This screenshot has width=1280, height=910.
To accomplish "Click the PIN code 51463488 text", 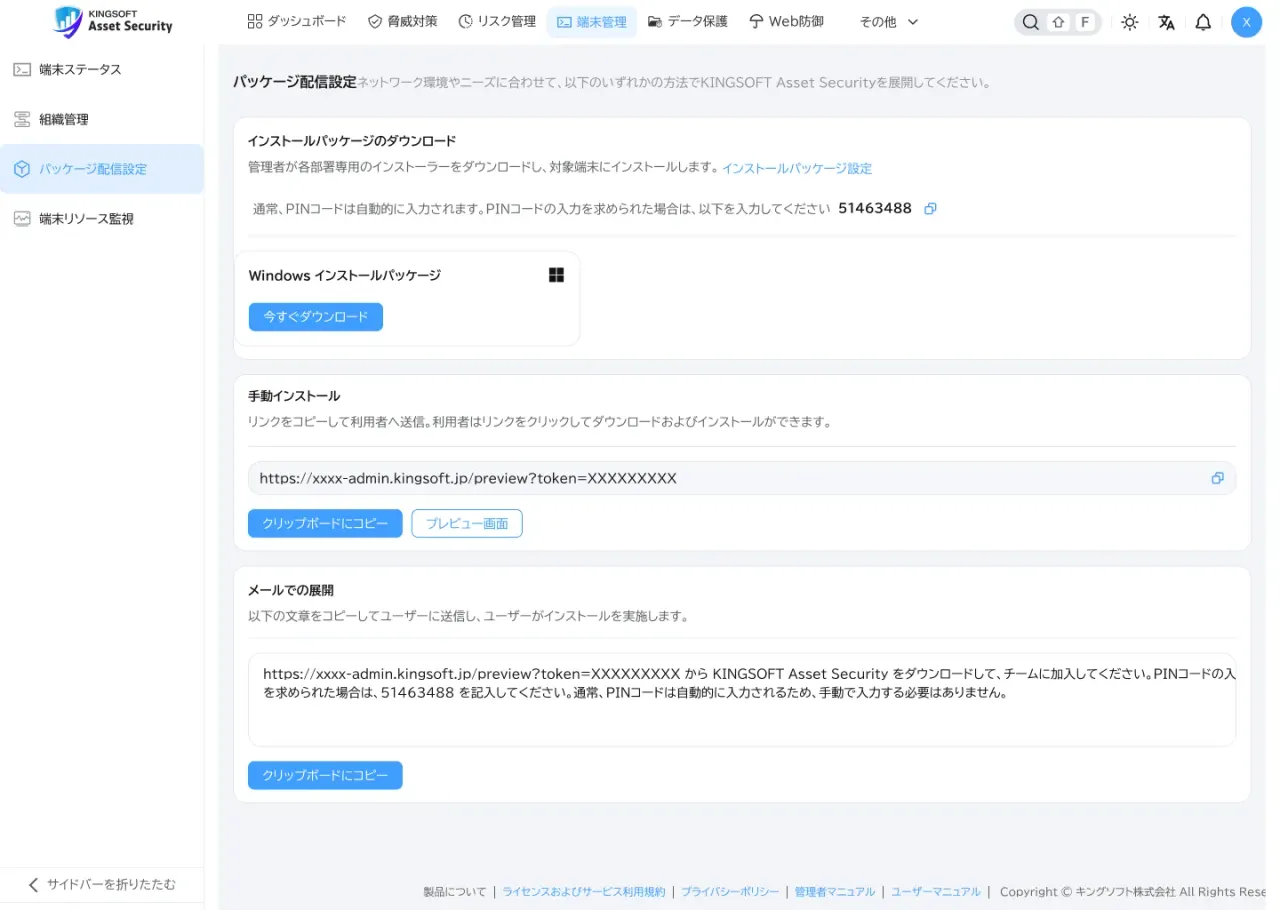I will coord(875,209).
